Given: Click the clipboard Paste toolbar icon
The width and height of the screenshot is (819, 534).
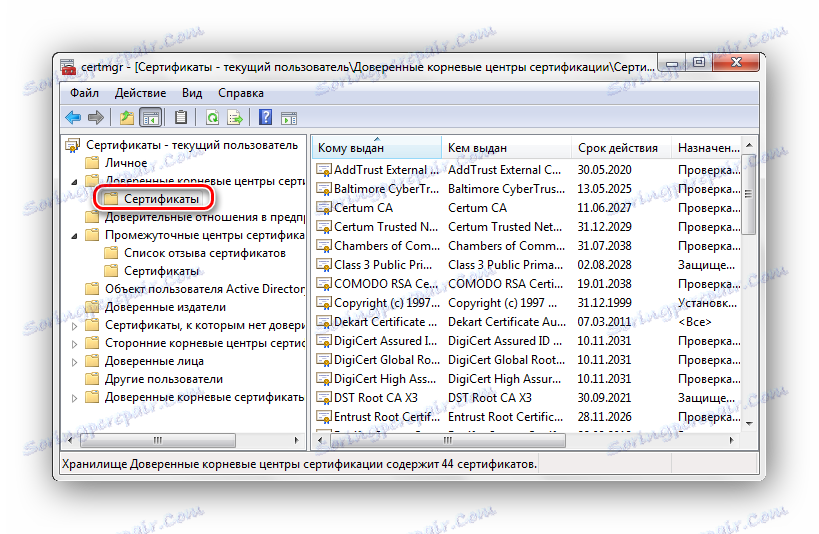Looking at the screenshot, I should coord(181,118).
